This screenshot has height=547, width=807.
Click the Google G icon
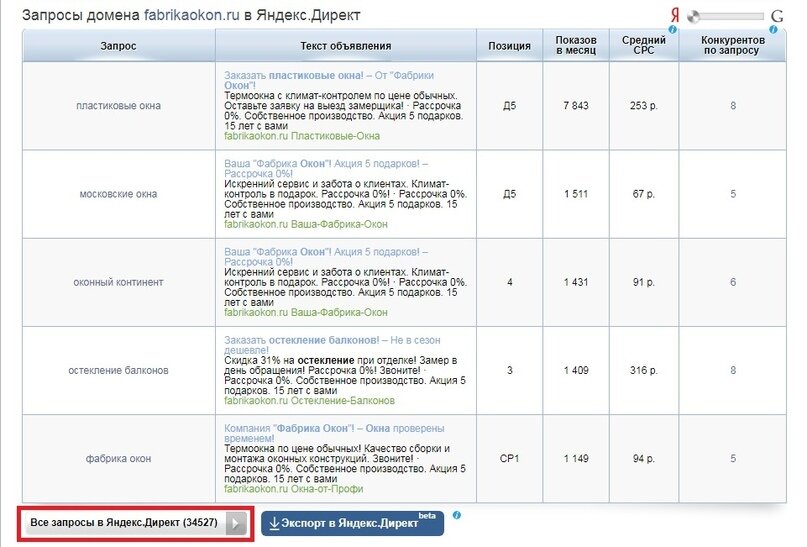click(777, 16)
